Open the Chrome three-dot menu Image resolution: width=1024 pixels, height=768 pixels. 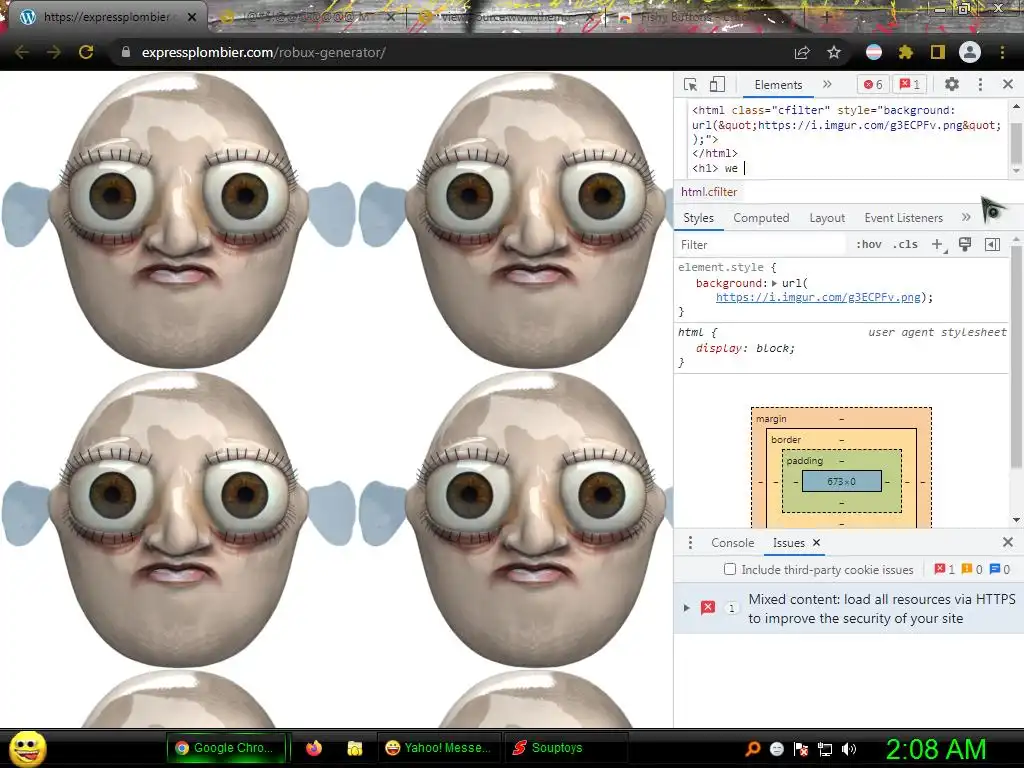pos(1002,52)
